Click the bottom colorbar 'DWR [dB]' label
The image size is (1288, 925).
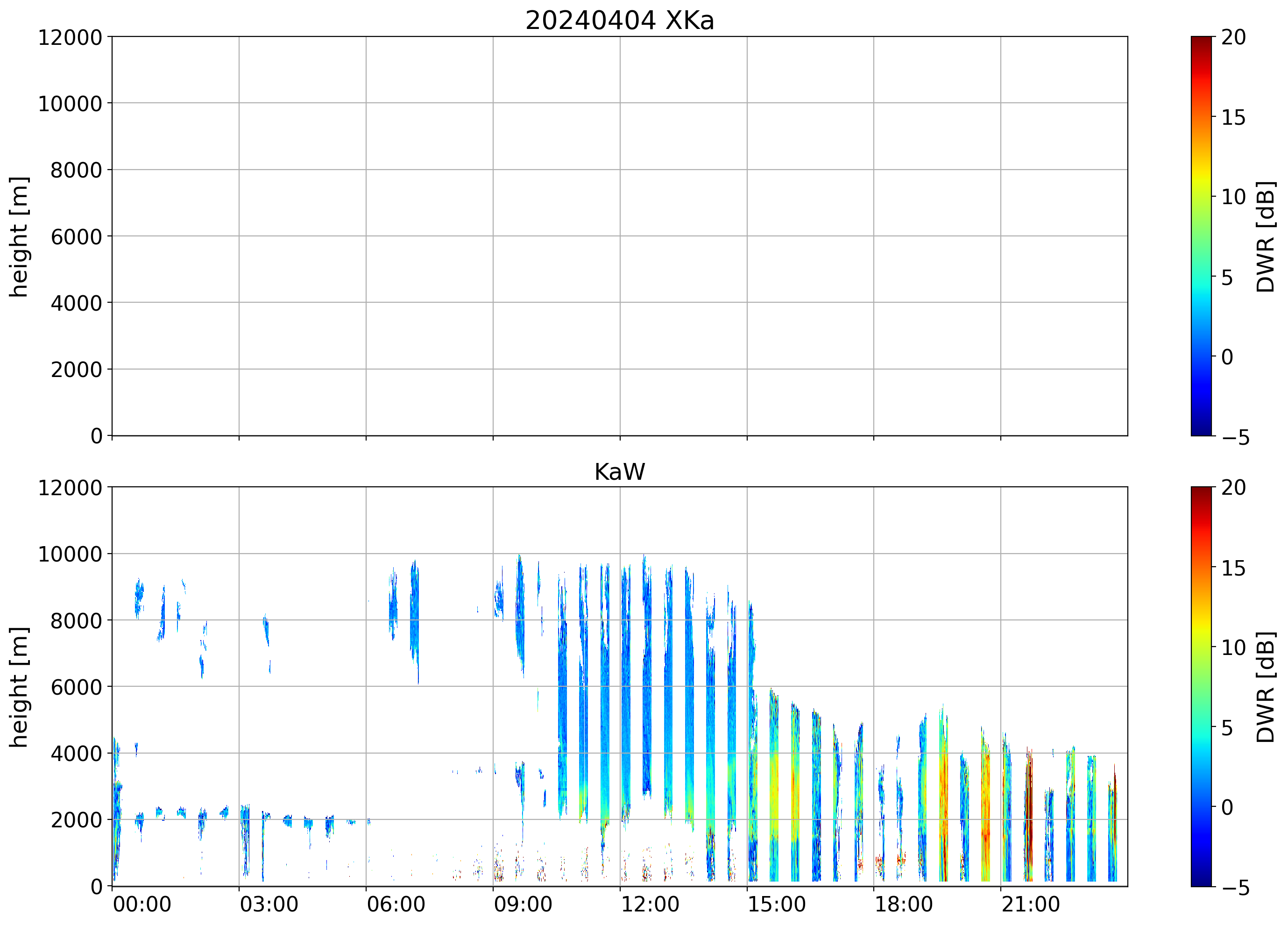tap(1265, 687)
